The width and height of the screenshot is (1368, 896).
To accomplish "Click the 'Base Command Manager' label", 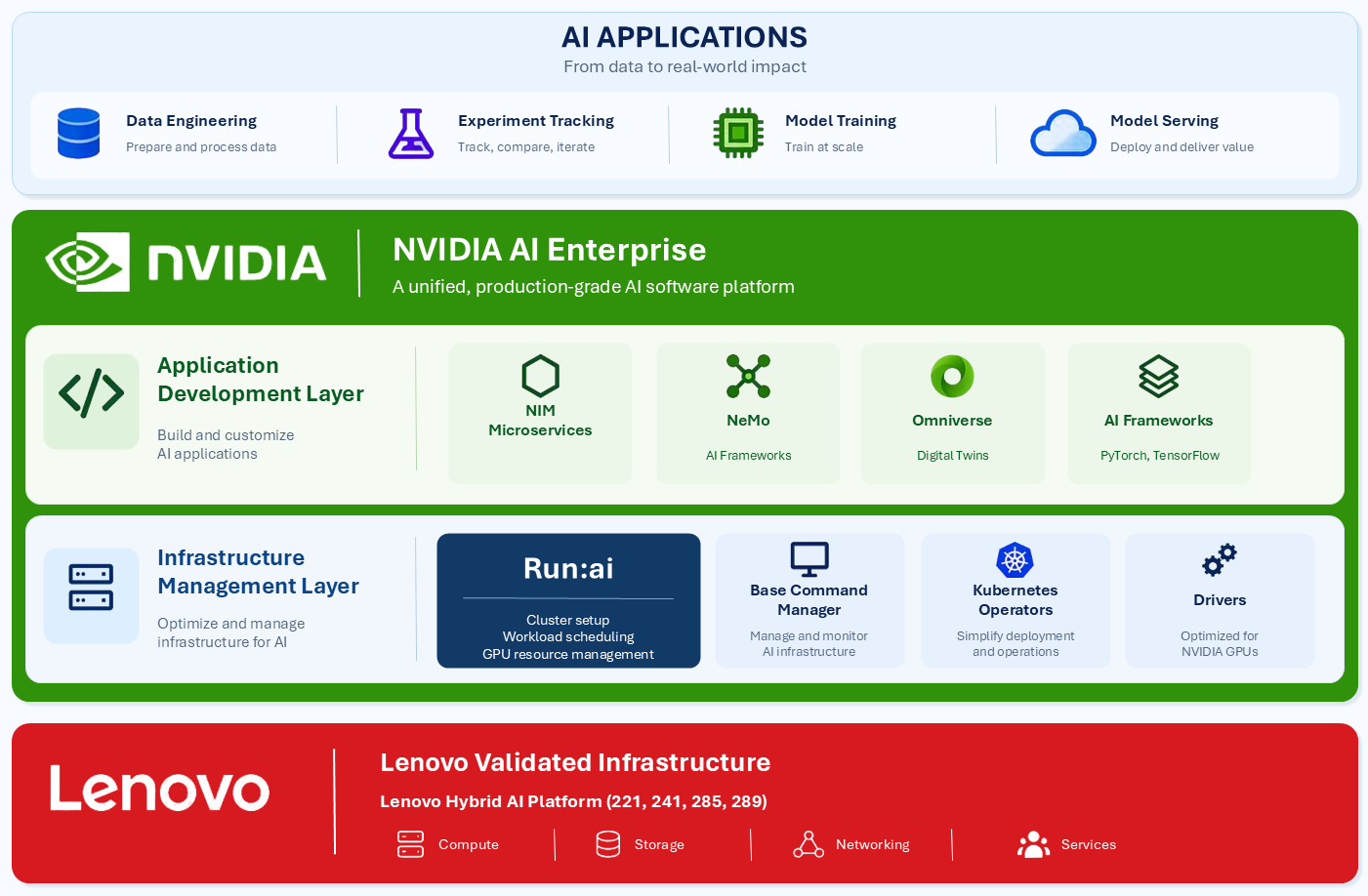I will (809, 600).
